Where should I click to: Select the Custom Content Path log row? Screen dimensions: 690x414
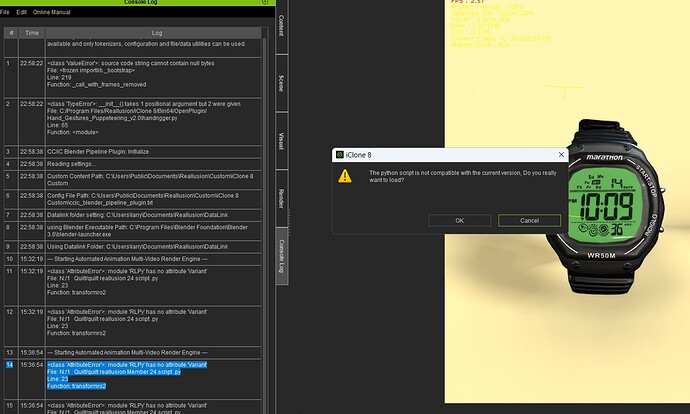tap(133, 180)
